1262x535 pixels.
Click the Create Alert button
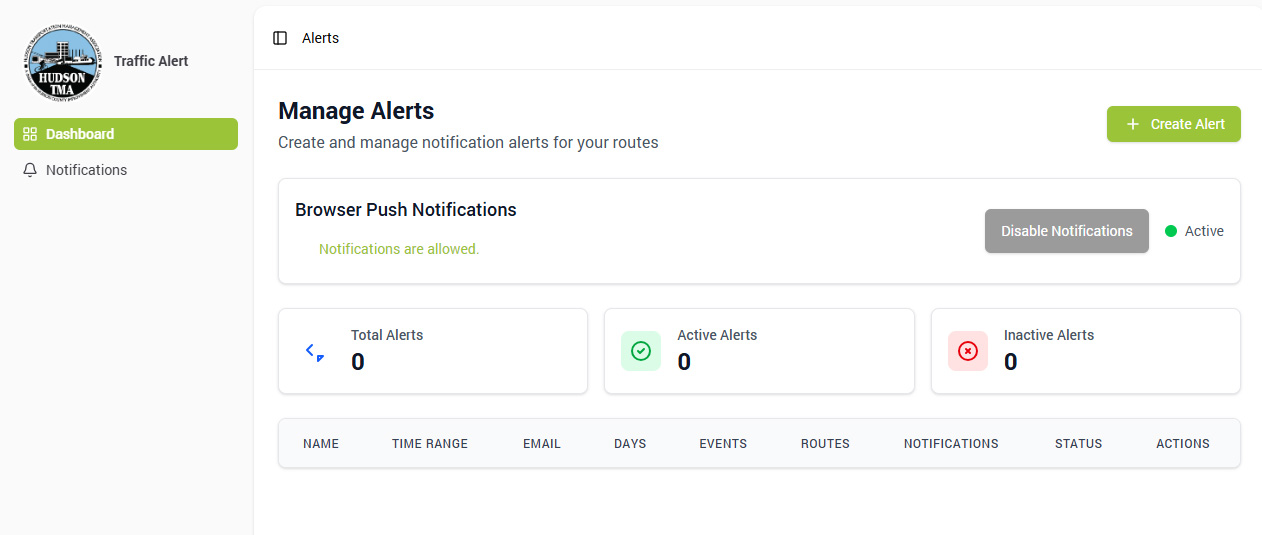[1173, 124]
